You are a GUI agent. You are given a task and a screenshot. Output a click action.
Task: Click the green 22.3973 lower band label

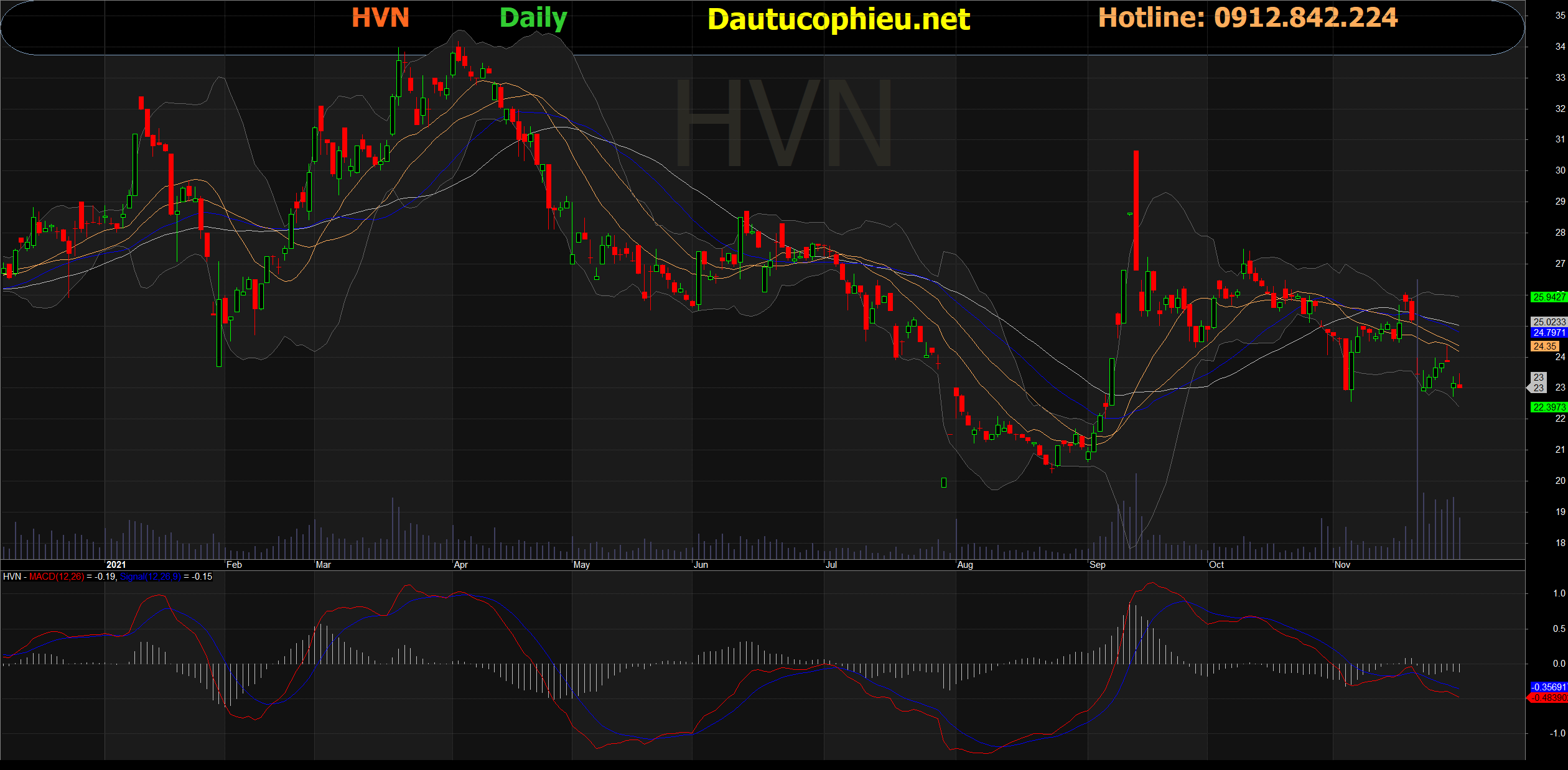pyautogui.click(x=1548, y=407)
